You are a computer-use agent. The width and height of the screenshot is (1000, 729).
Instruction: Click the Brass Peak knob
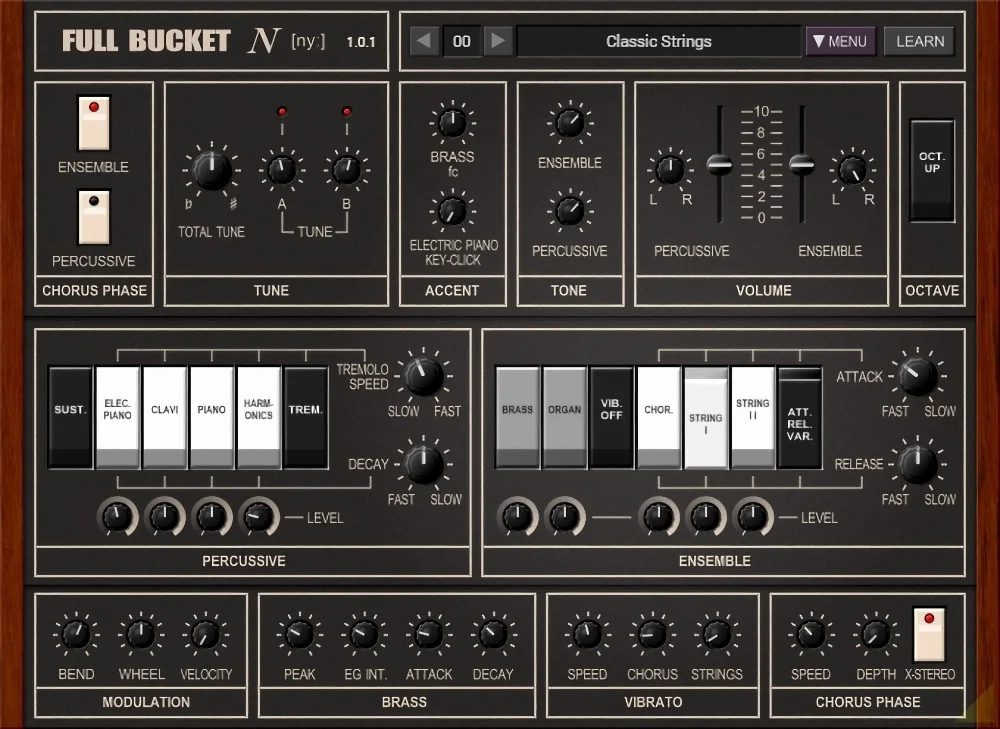pyautogui.click(x=299, y=634)
